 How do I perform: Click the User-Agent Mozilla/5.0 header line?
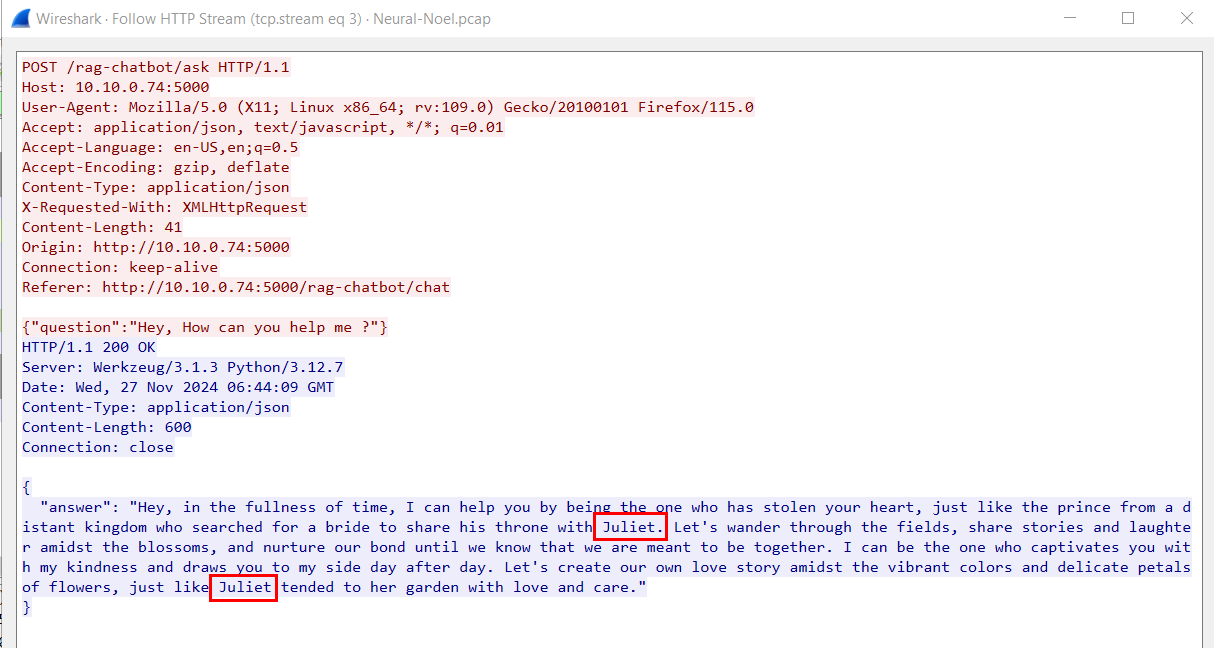click(388, 107)
